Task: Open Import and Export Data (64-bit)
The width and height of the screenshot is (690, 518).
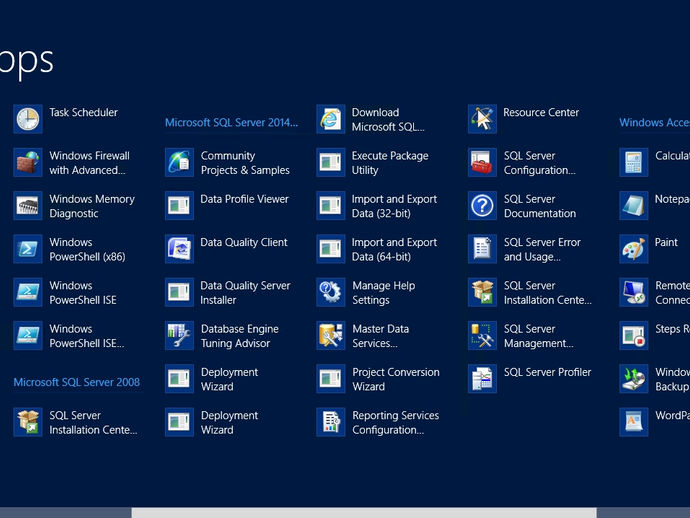Action: pos(377,249)
